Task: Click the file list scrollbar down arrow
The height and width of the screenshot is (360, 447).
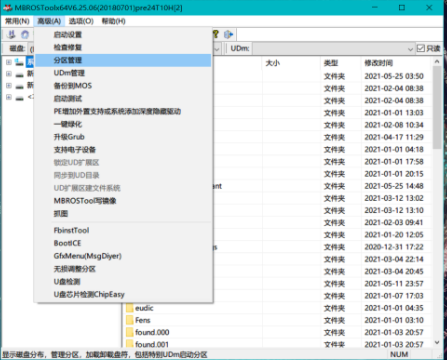Action: click(x=437, y=342)
